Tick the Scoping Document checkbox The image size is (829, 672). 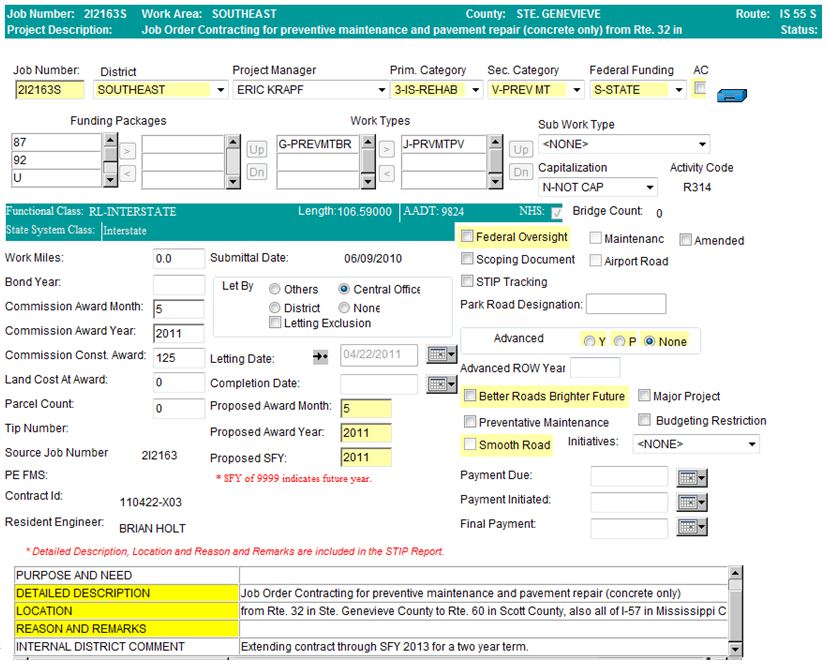[x=467, y=258]
